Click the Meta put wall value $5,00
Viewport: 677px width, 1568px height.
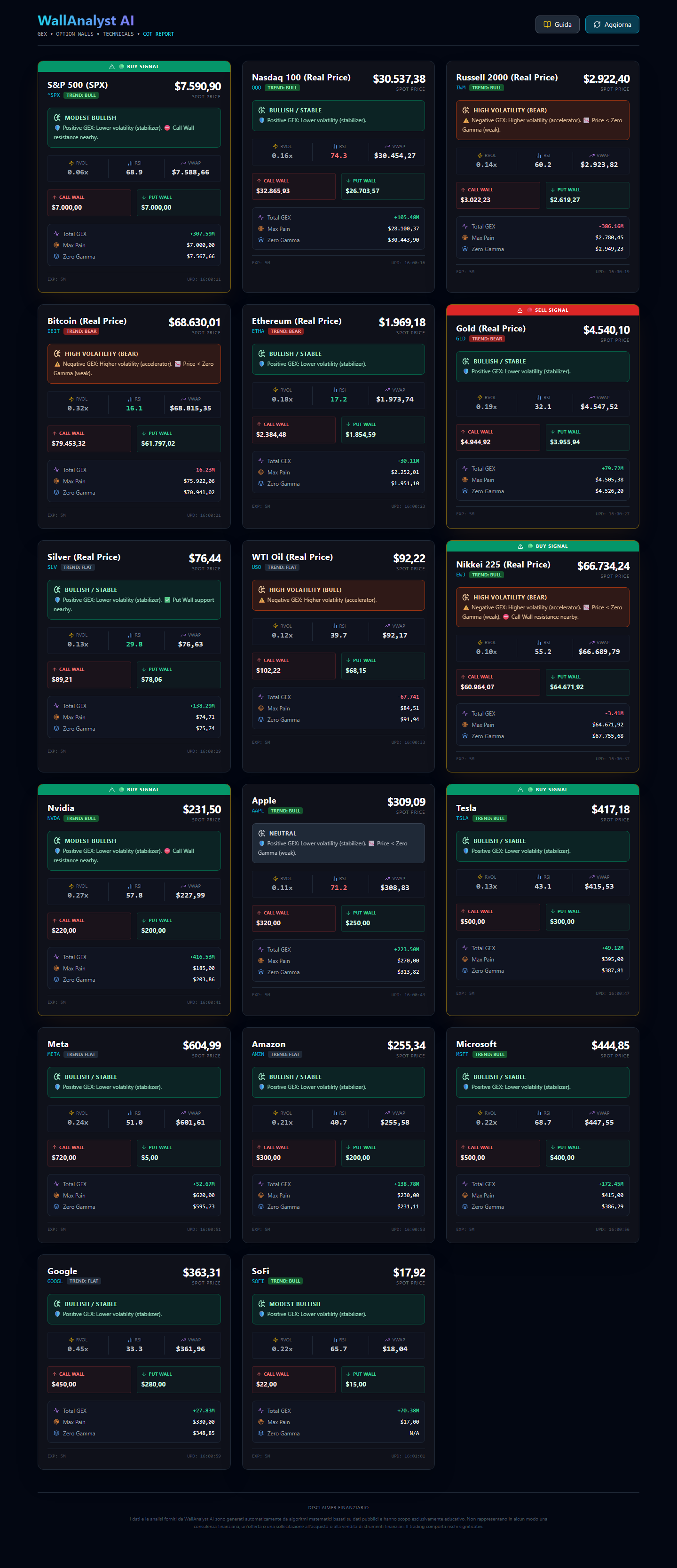tap(150, 1158)
